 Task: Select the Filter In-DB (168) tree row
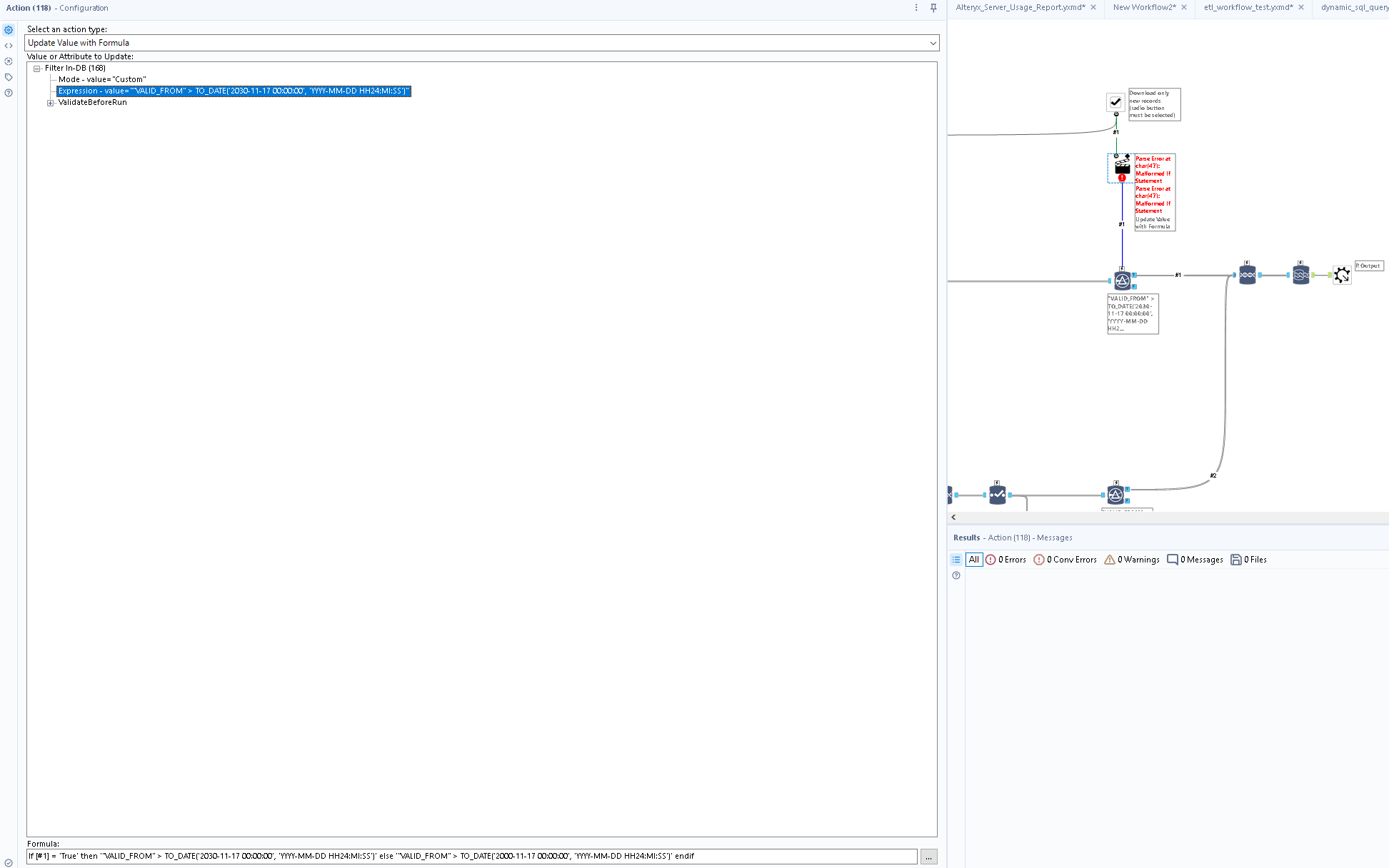[x=75, y=68]
